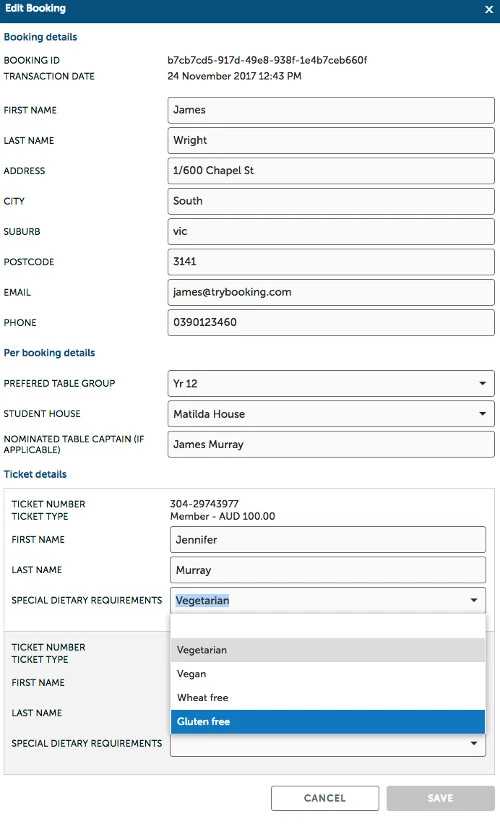The height and width of the screenshot is (824, 500).
Task: Click the Cancel button
Action: (x=325, y=798)
